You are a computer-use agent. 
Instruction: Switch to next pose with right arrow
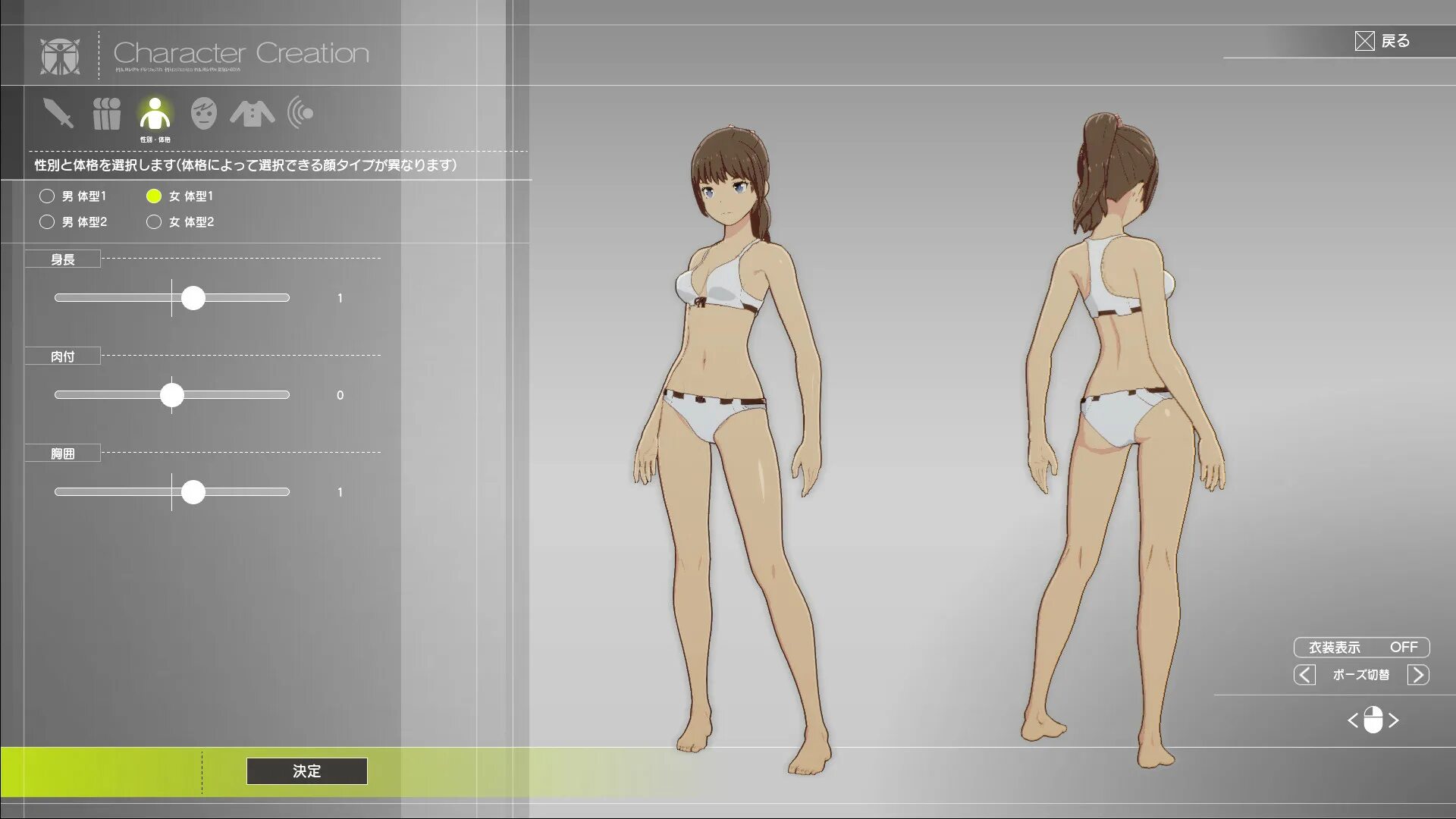(x=1418, y=675)
